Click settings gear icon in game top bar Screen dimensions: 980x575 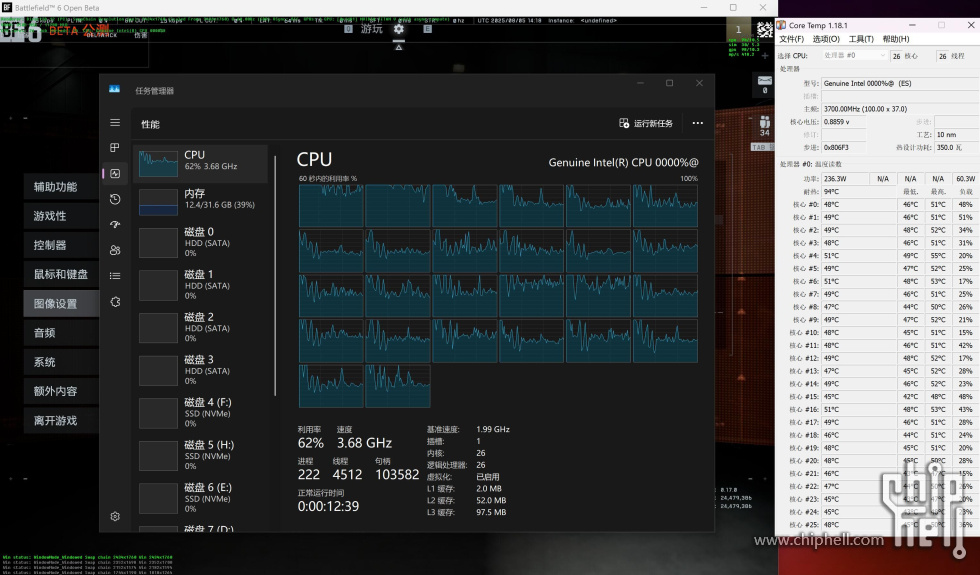(x=399, y=29)
